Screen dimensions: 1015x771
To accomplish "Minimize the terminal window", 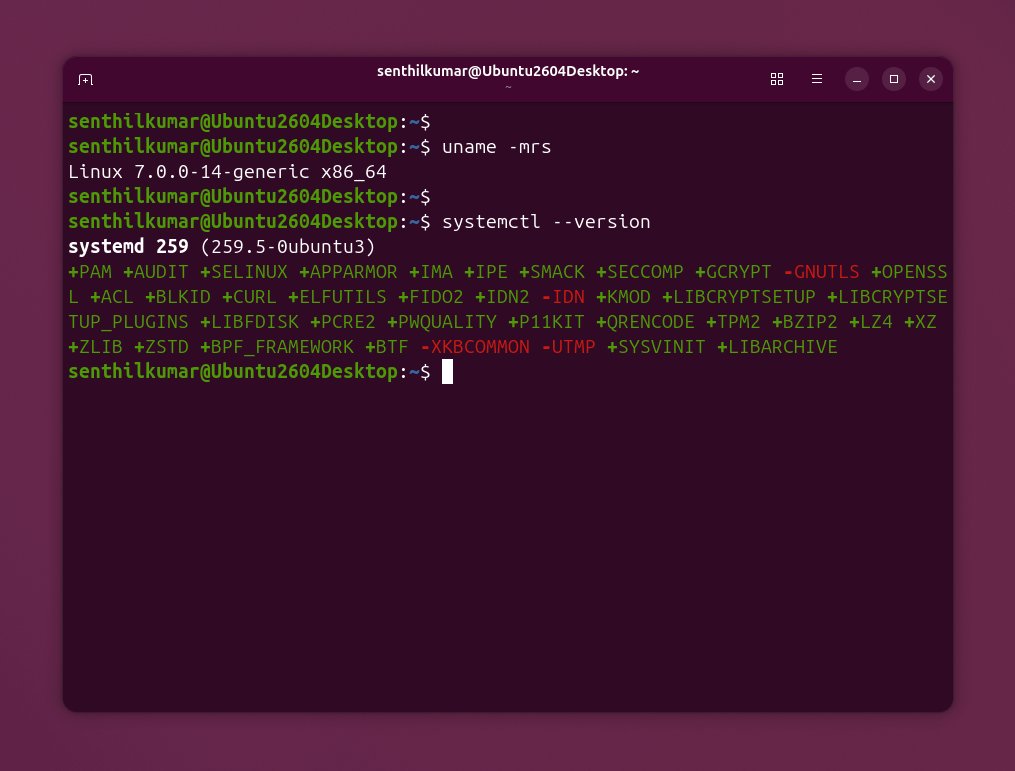I will click(857, 79).
